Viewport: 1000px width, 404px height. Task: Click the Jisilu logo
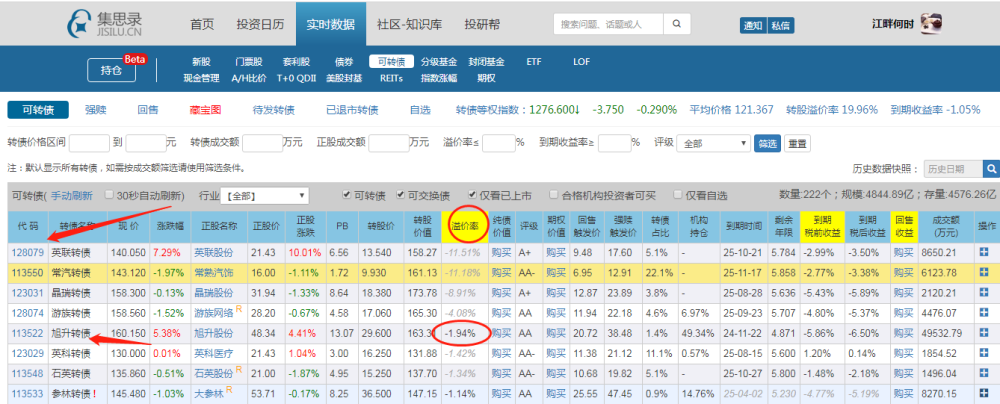click(x=107, y=23)
